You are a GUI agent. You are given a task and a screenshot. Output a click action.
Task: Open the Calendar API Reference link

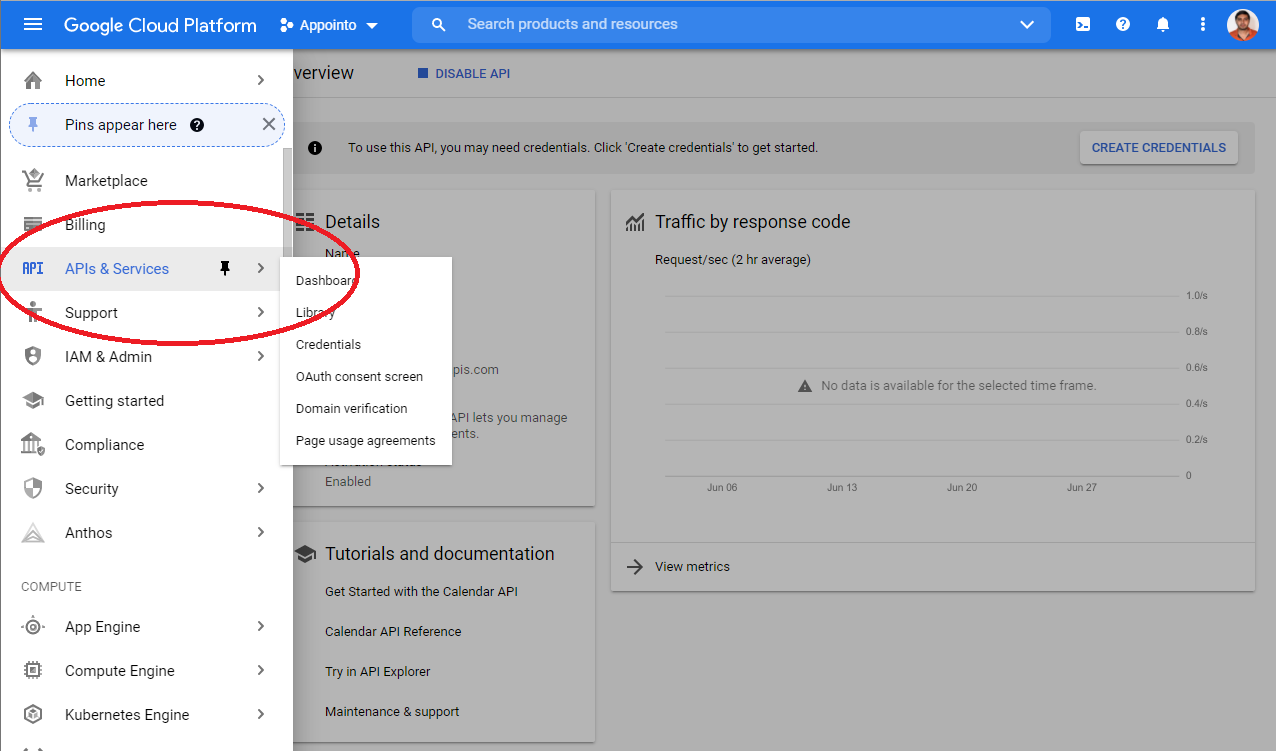(x=393, y=632)
